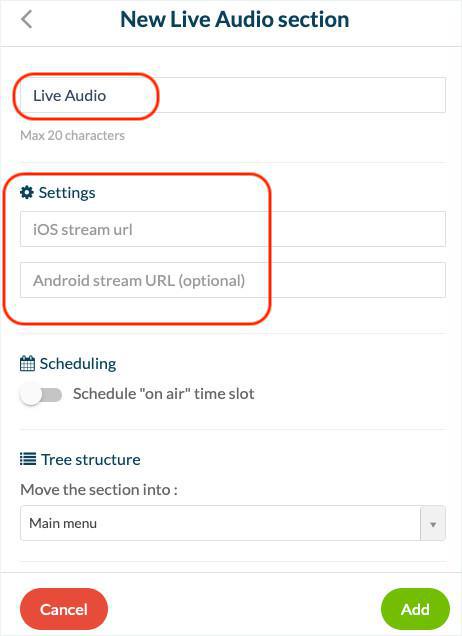Toggle the Schedule "on air" time slot switch
This screenshot has width=462, height=636.
point(41,394)
